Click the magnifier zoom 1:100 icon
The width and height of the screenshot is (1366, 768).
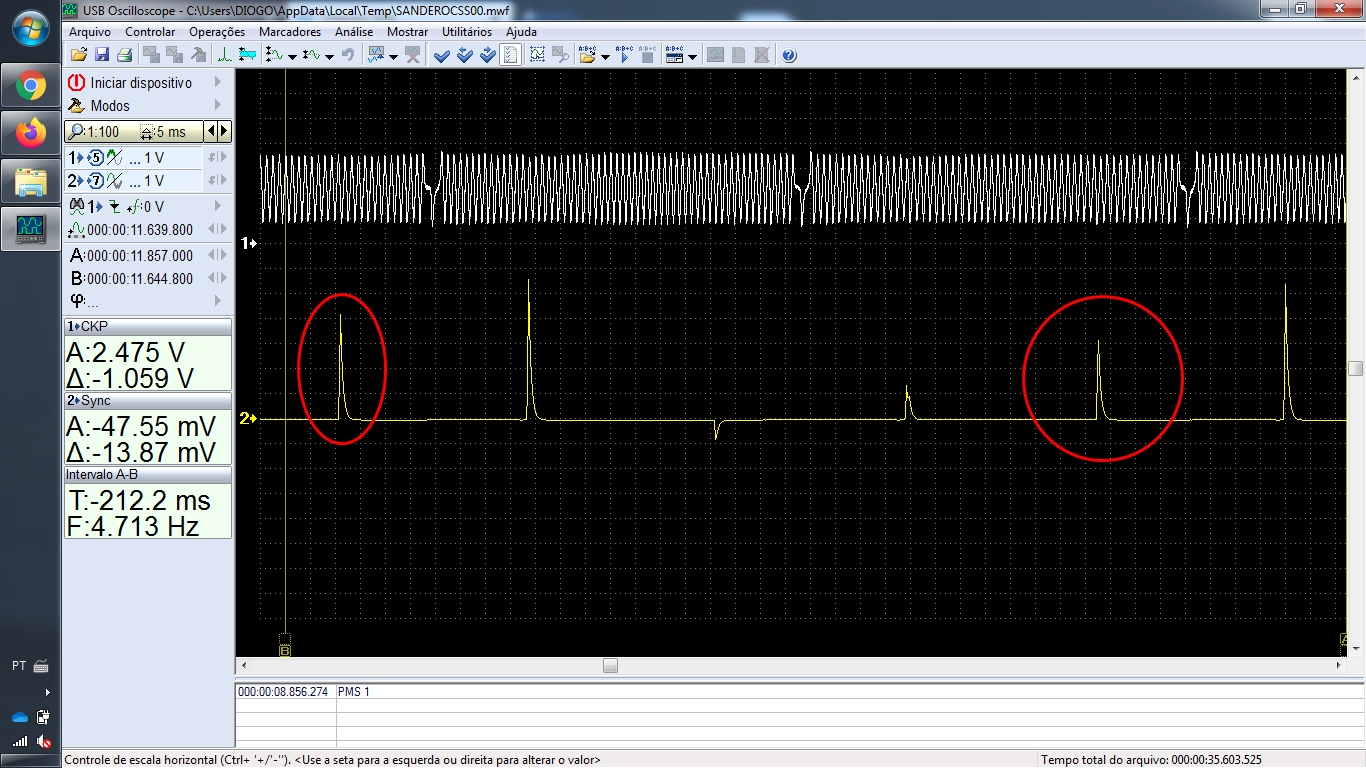pos(76,132)
